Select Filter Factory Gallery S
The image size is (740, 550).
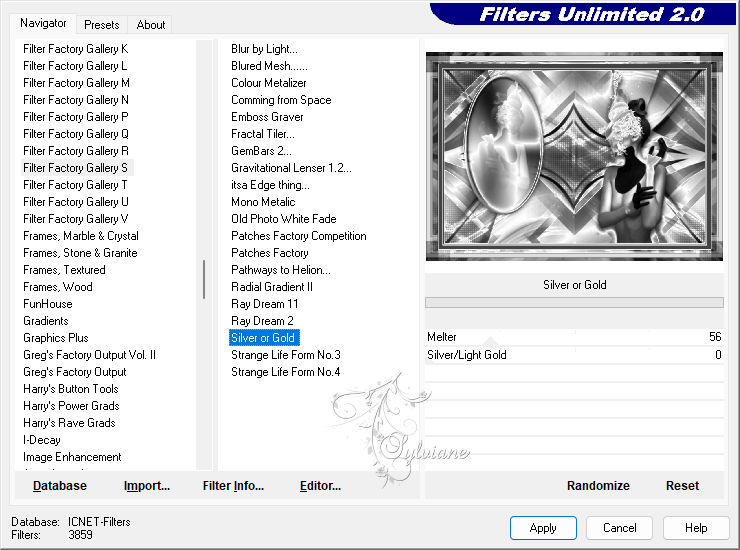click(x=77, y=168)
